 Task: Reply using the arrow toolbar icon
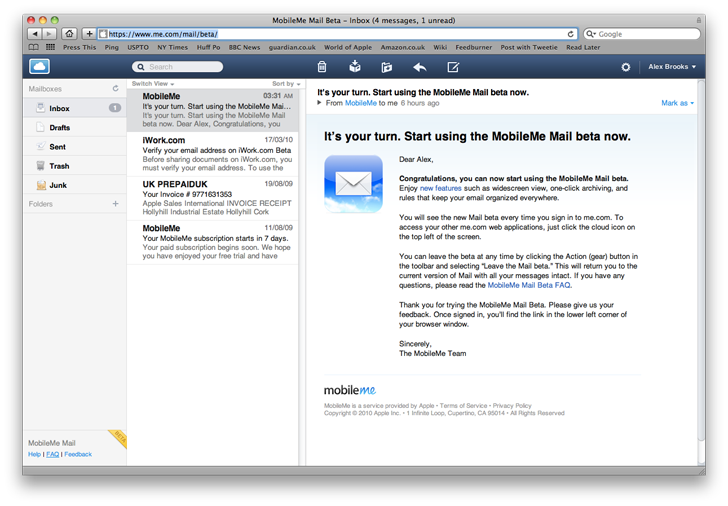[420, 67]
